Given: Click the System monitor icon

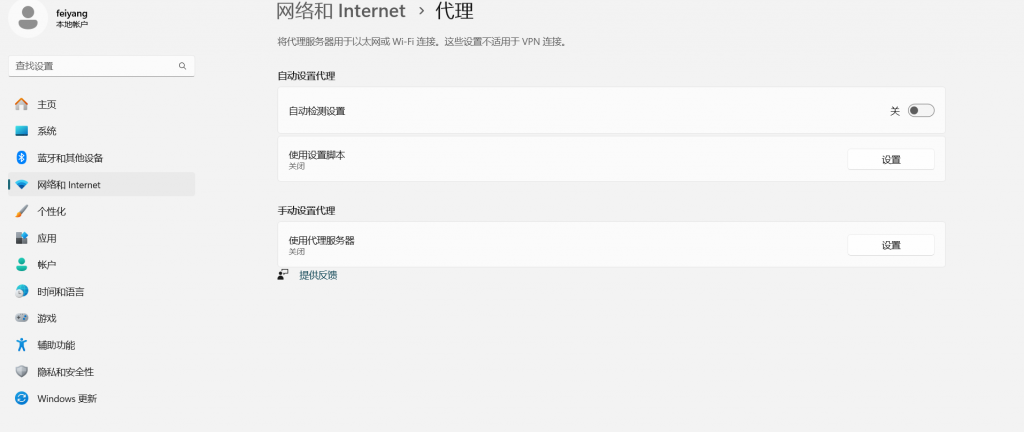Looking at the screenshot, I should click(22, 131).
